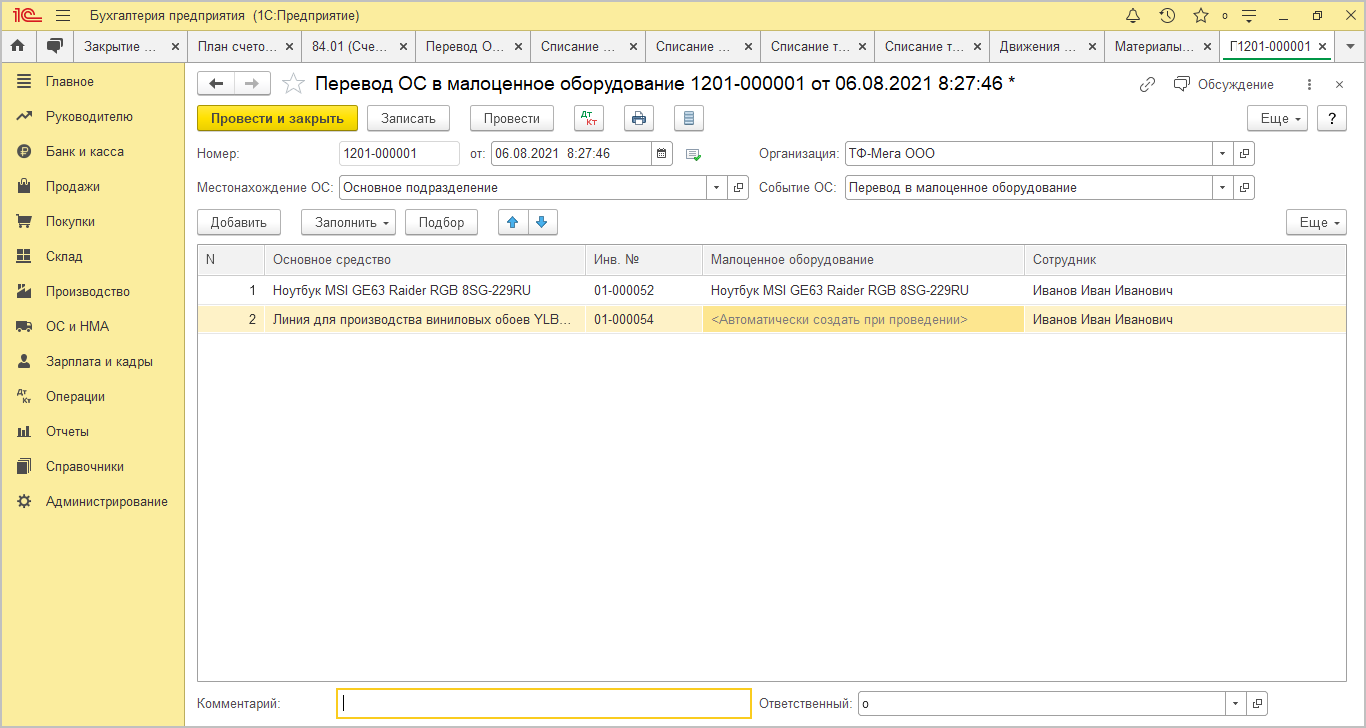
Task: Click the Провести button
Action: (x=512, y=118)
